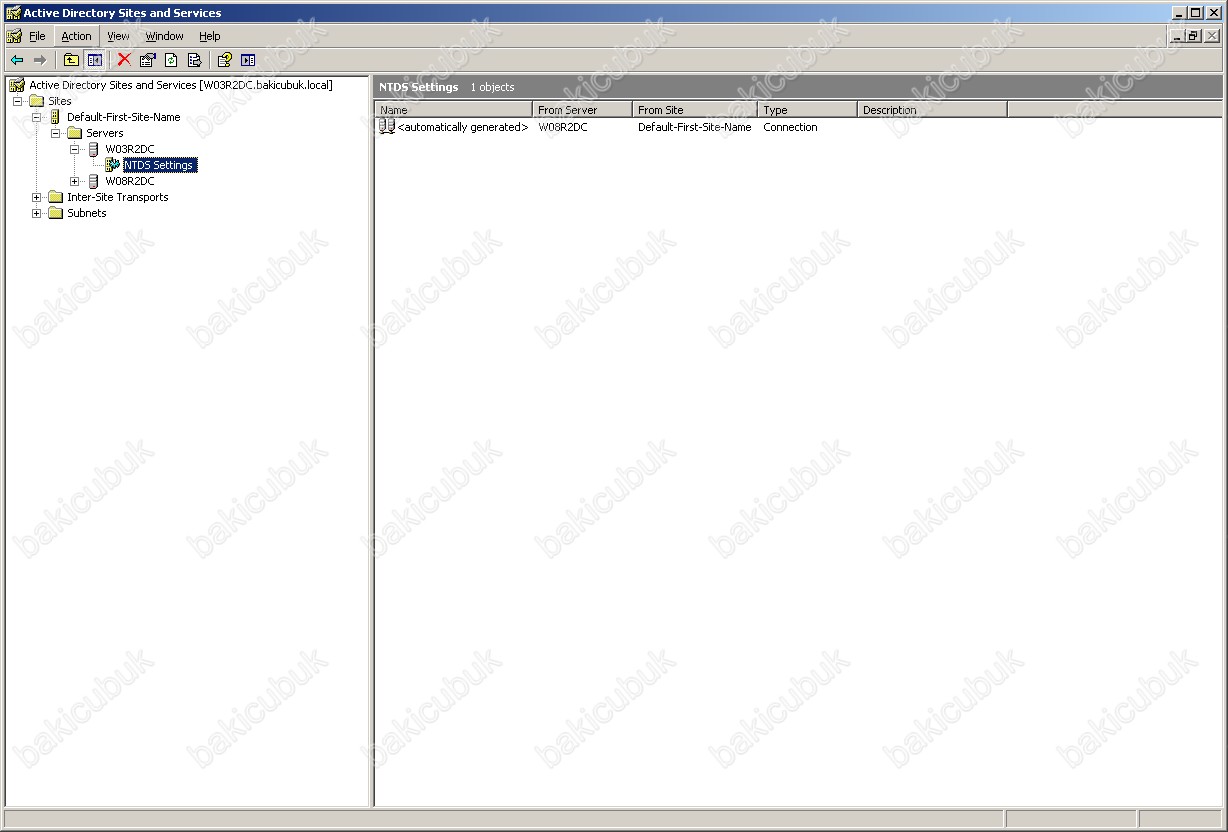Select the W03R2DC tree item label
1228x832 pixels.
point(130,149)
